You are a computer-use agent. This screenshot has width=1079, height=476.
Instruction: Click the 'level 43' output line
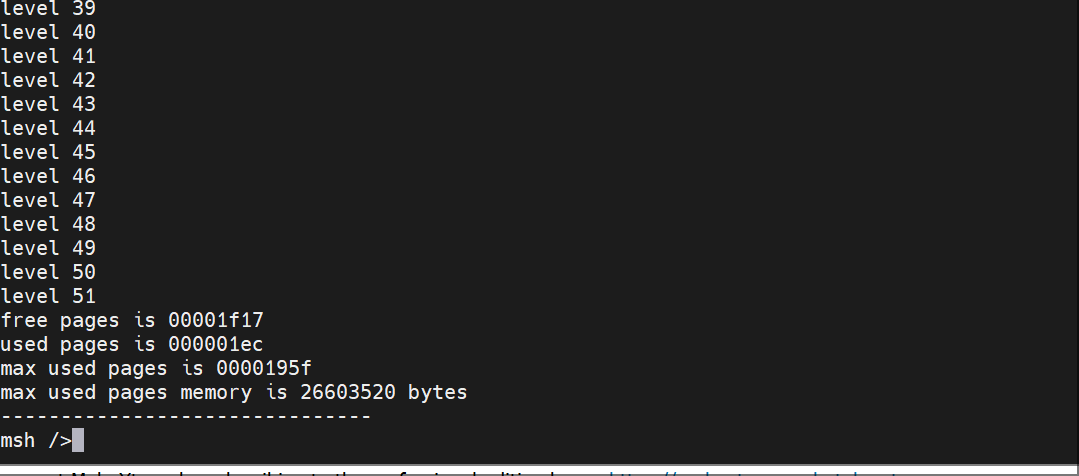(x=48, y=105)
